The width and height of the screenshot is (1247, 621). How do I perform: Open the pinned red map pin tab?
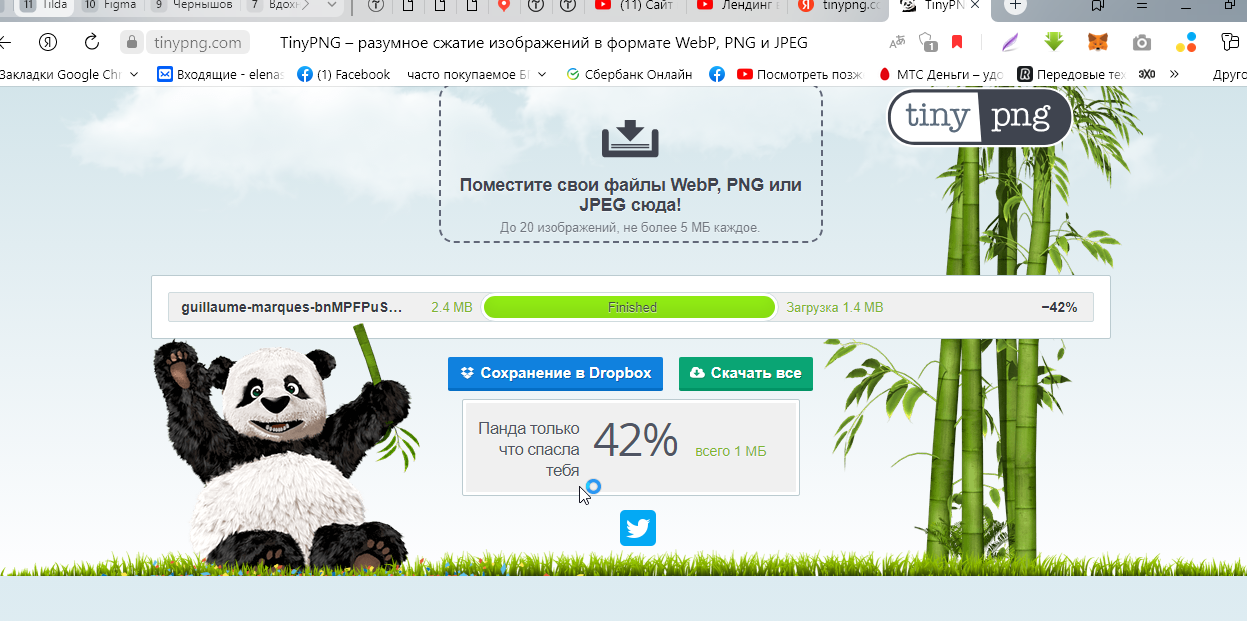[505, 5]
